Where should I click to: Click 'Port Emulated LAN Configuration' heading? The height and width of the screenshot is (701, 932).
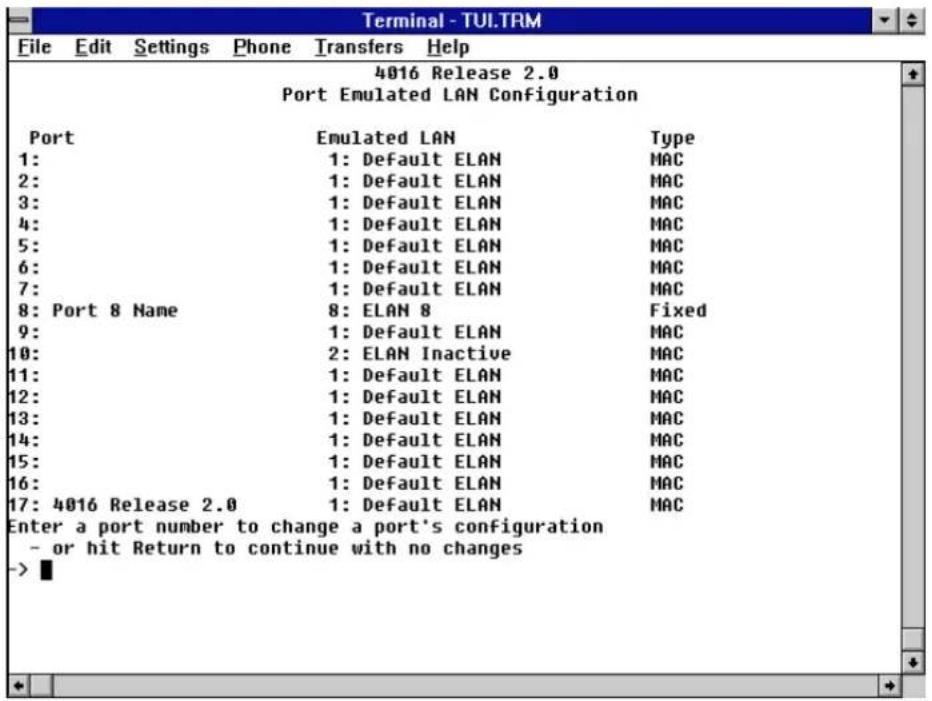459,95
